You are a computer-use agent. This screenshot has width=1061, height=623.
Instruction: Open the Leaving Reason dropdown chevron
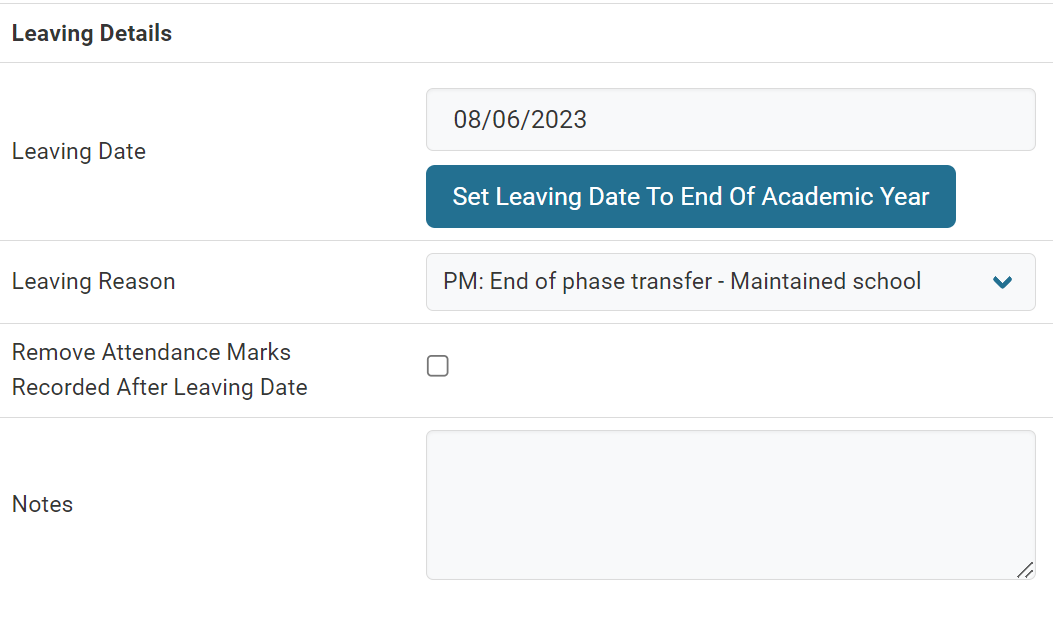click(1002, 282)
